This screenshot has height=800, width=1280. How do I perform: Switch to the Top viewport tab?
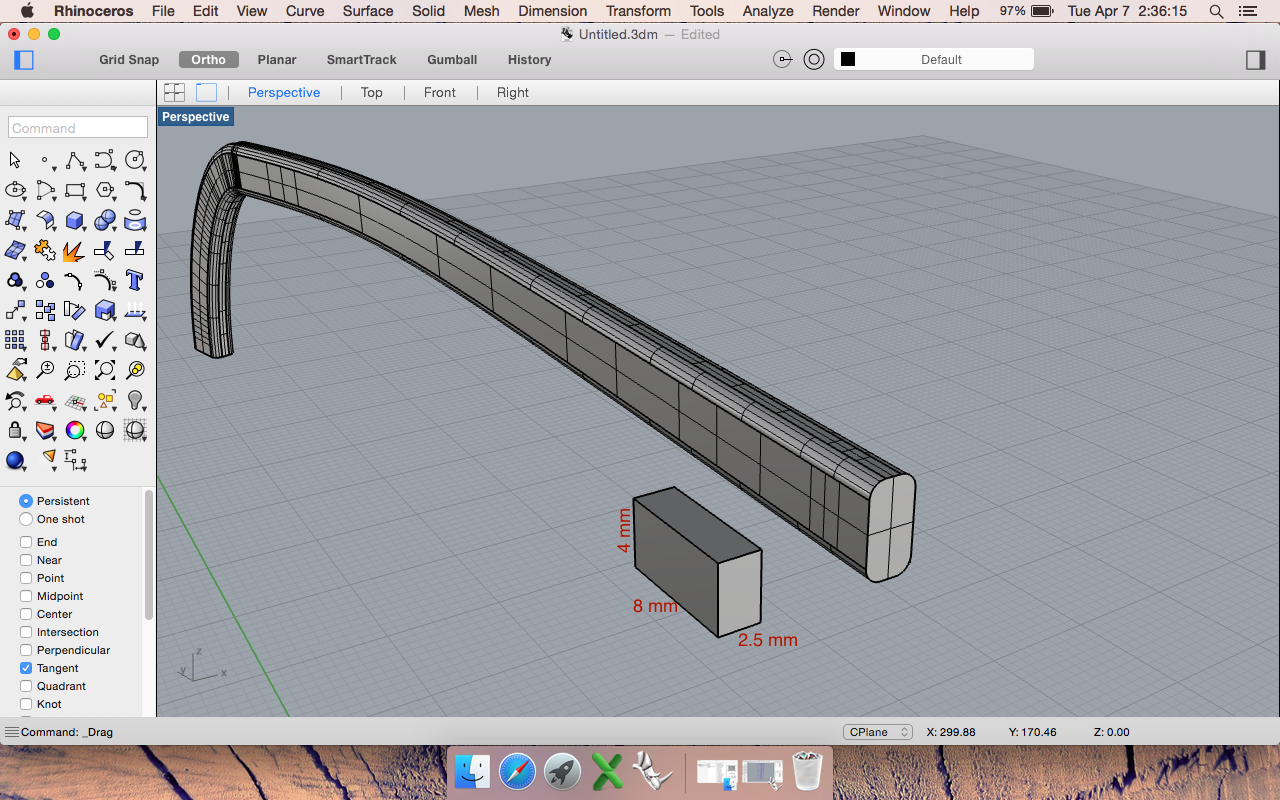(x=371, y=92)
